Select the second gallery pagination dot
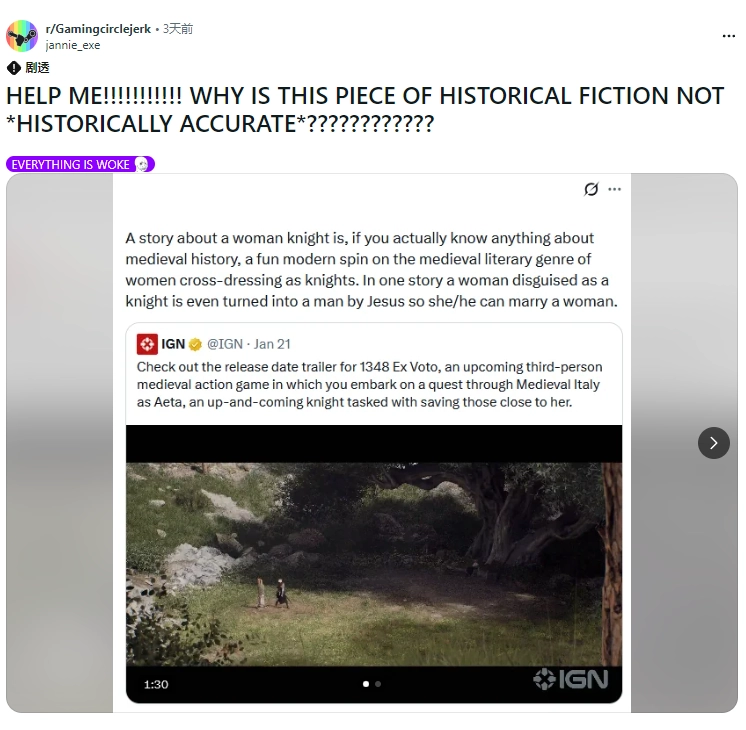This screenshot has width=746, height=730. (x=378, y=684)
